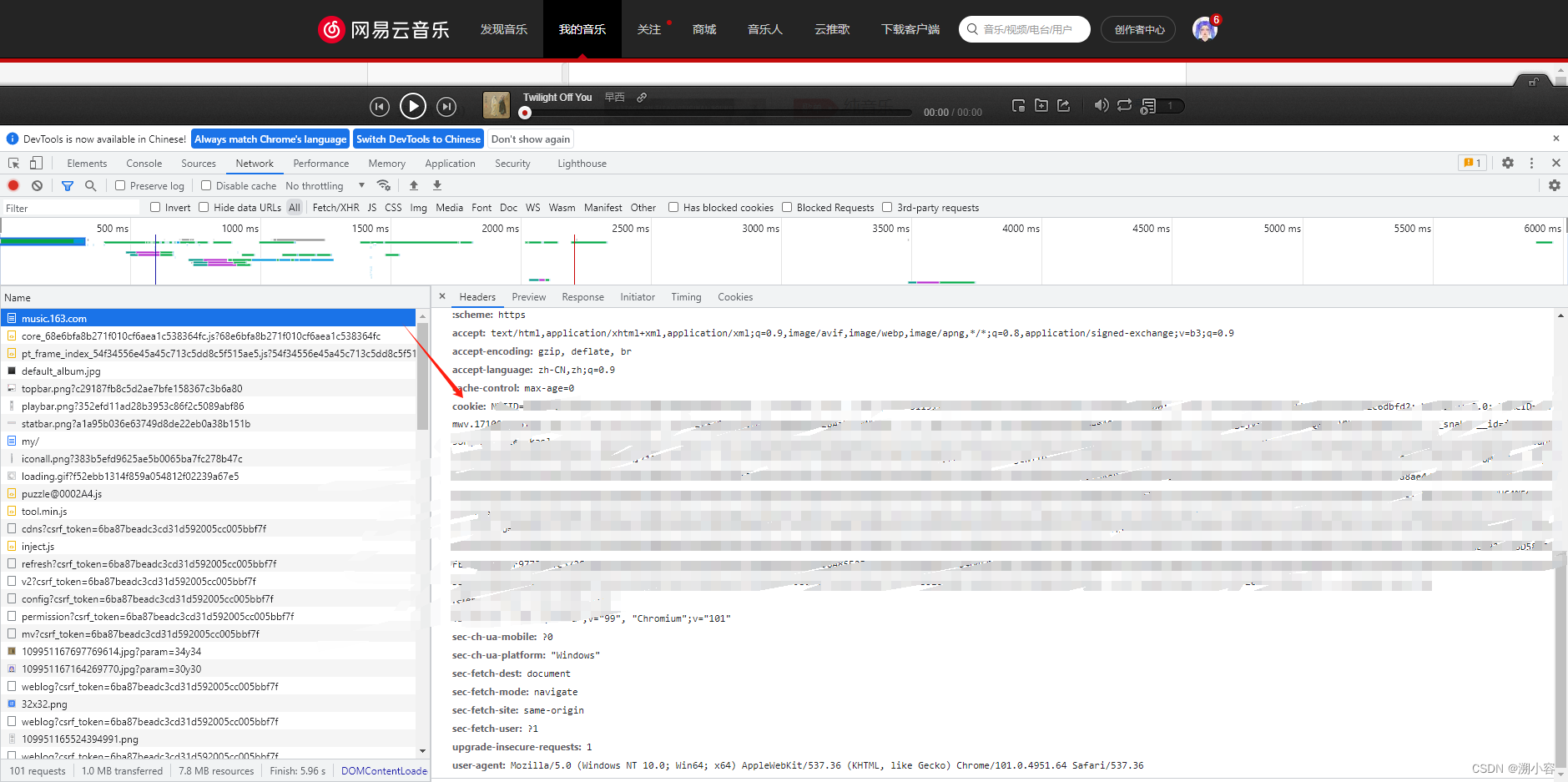Export HAR file with download arrow
The height and width of the screenshot is (782, 1568).
(x=437, y=185)
